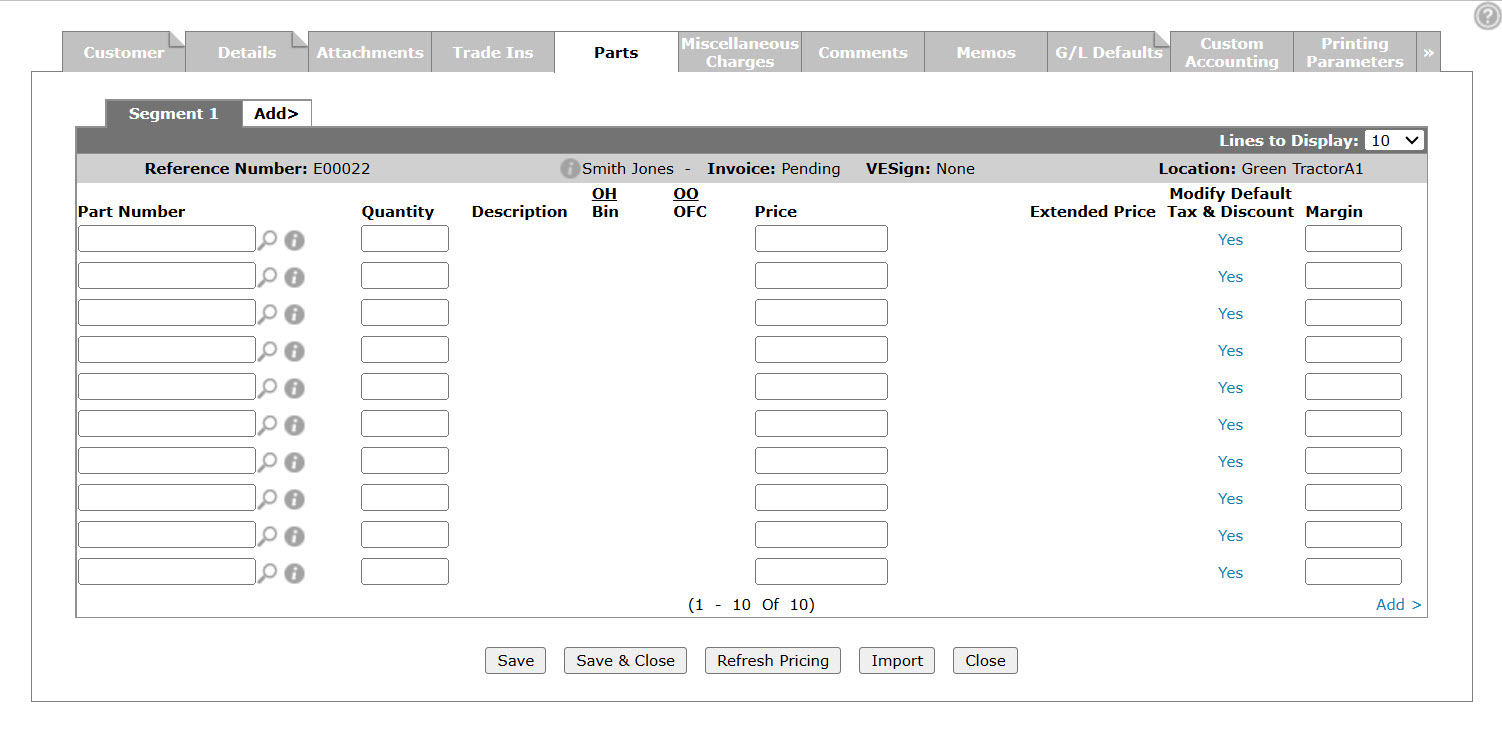Add a new segment with Add> tab
This screenshot has width=1502, height=731.
277,113
